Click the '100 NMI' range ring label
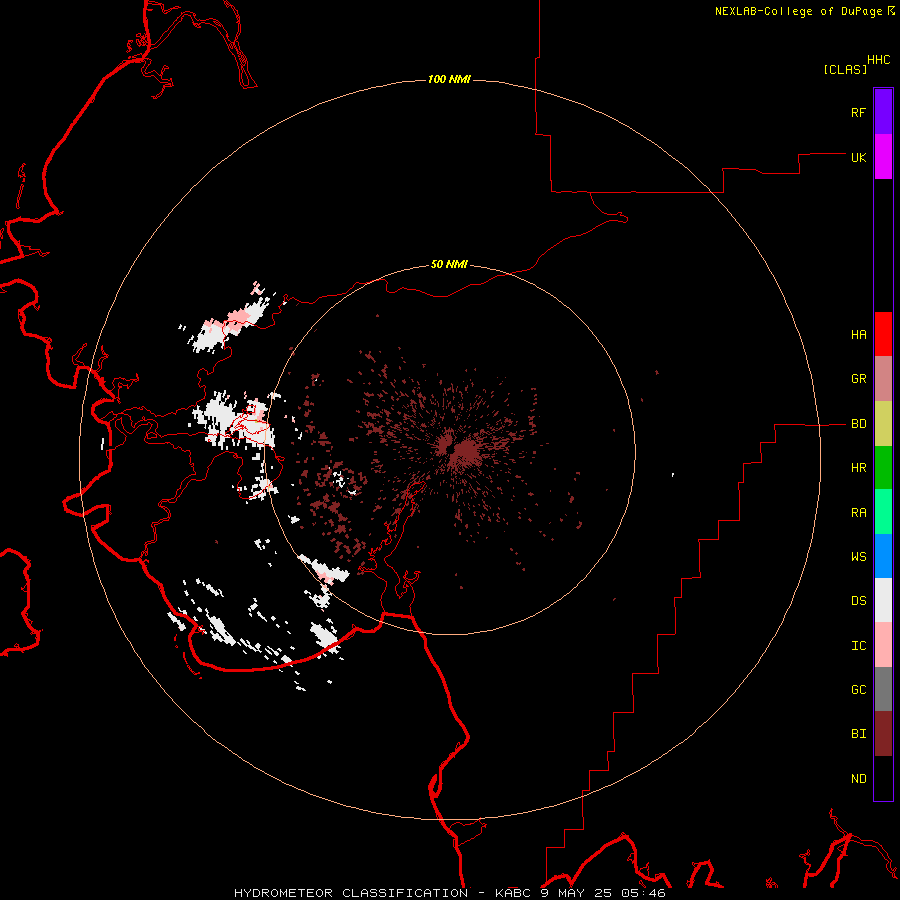The height and width of the screenshot is (900, 900). [449, 79]
